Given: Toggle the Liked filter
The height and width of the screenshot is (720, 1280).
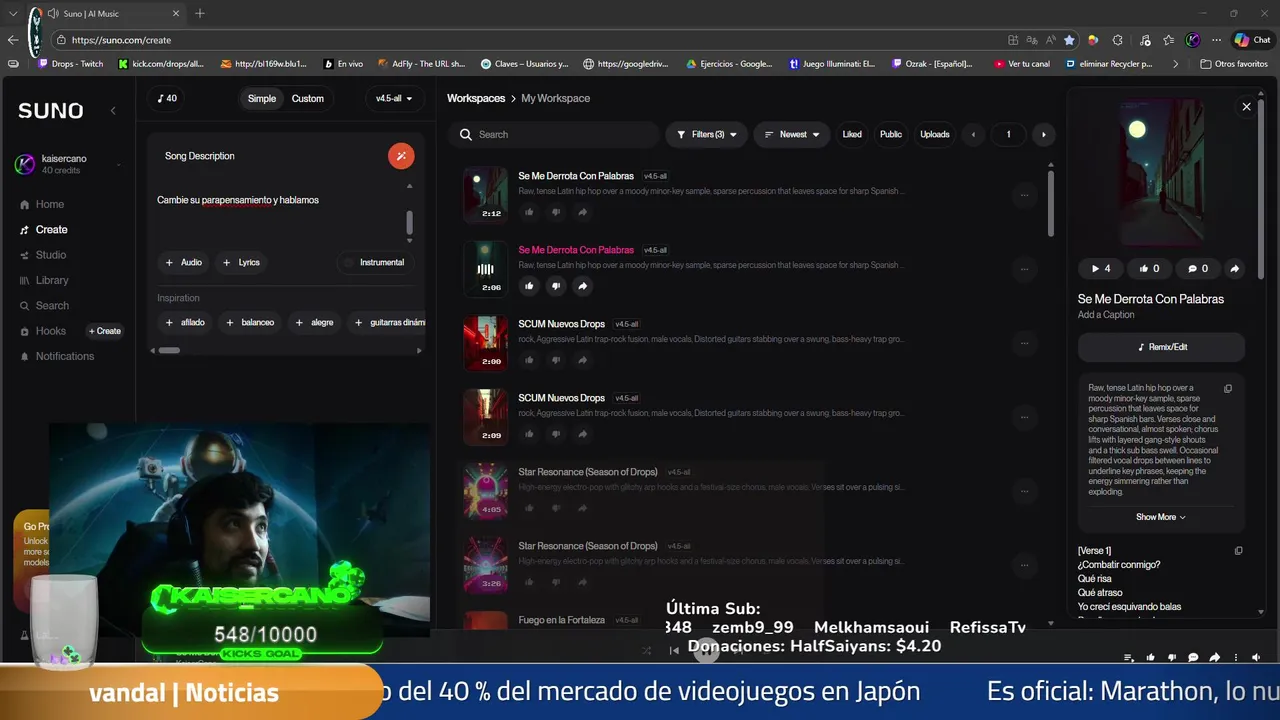Looking at the screenshot, I should (852, 134).
